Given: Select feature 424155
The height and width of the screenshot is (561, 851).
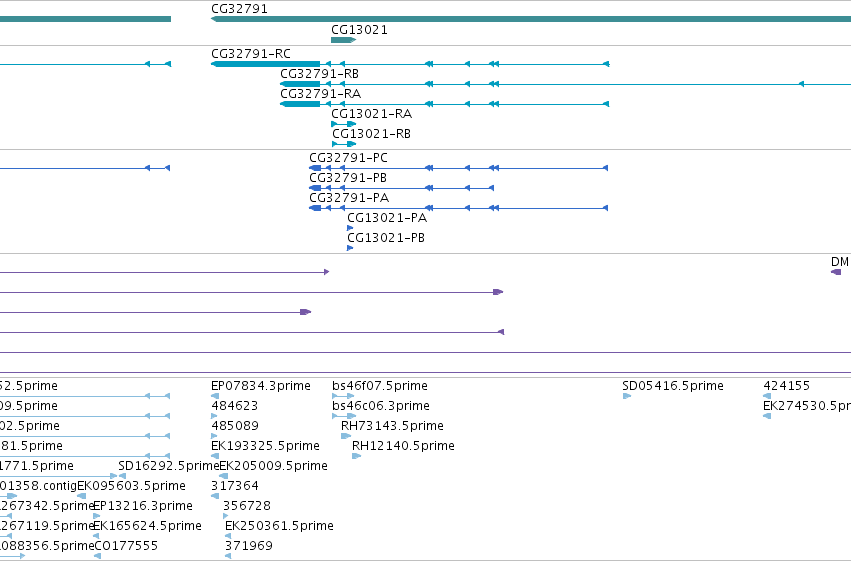Looking at the screenshot, I should (786, 386).
